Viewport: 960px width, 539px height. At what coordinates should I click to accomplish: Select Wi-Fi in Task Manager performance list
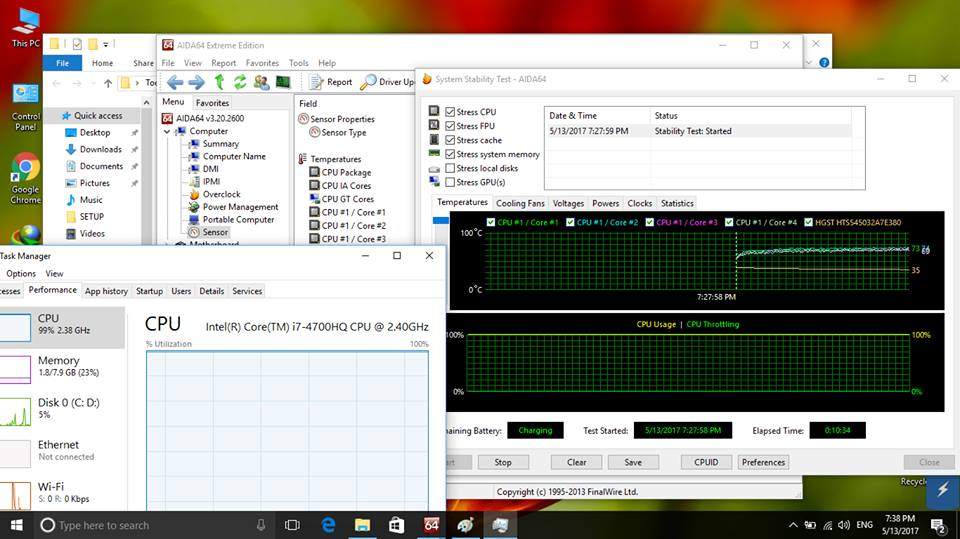62,494
